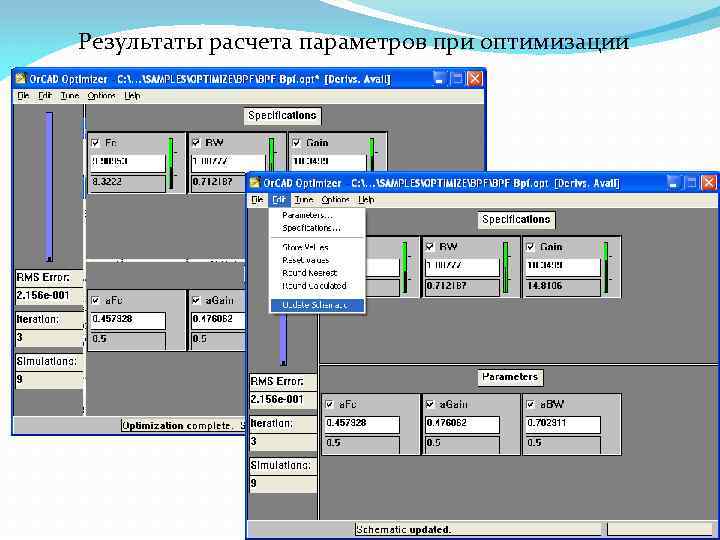Open Help menu in front Optimizer window

366,200
